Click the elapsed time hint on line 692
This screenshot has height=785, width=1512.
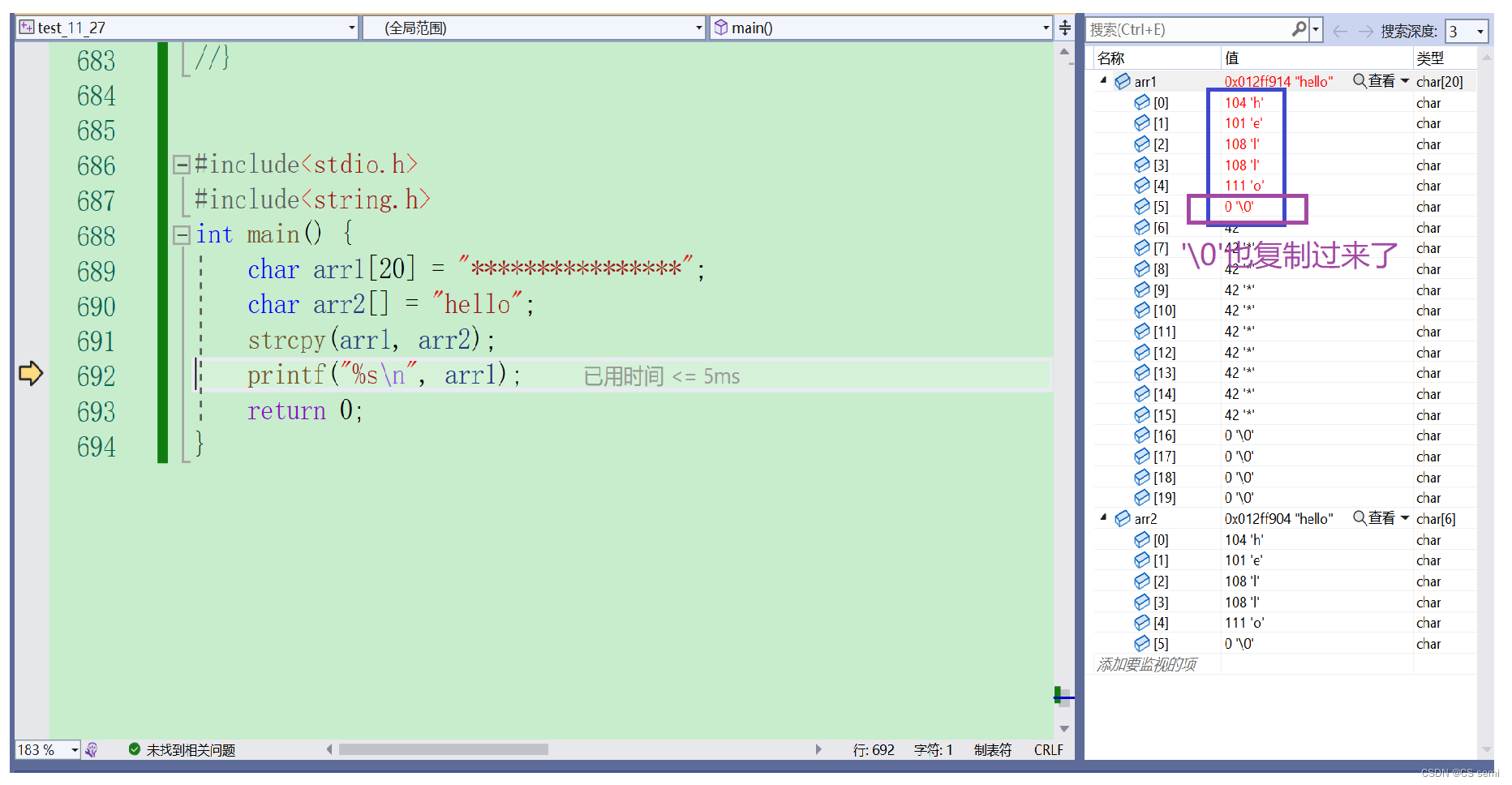coord(662,376)
